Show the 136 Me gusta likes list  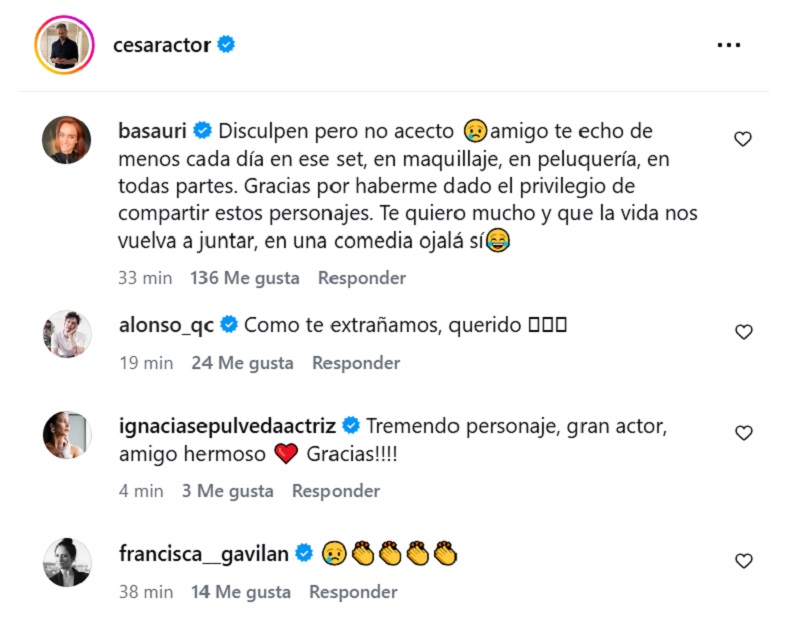[x=244, y=278]
